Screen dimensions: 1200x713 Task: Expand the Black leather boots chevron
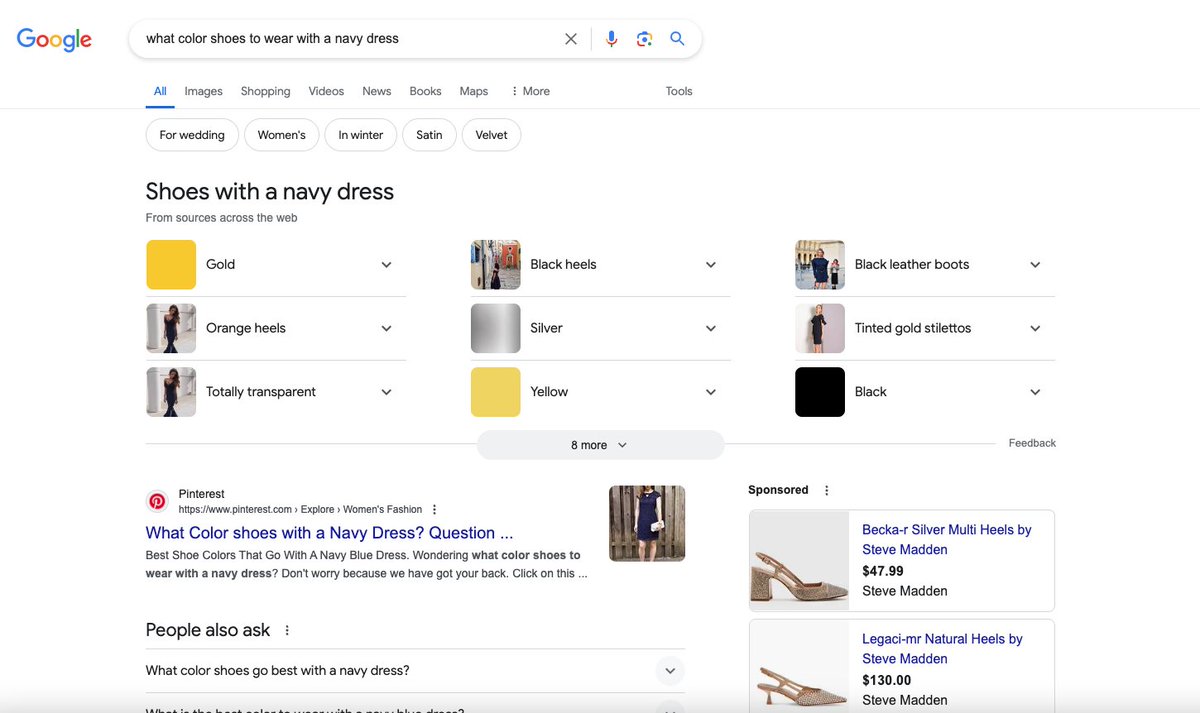point(1035,265)
